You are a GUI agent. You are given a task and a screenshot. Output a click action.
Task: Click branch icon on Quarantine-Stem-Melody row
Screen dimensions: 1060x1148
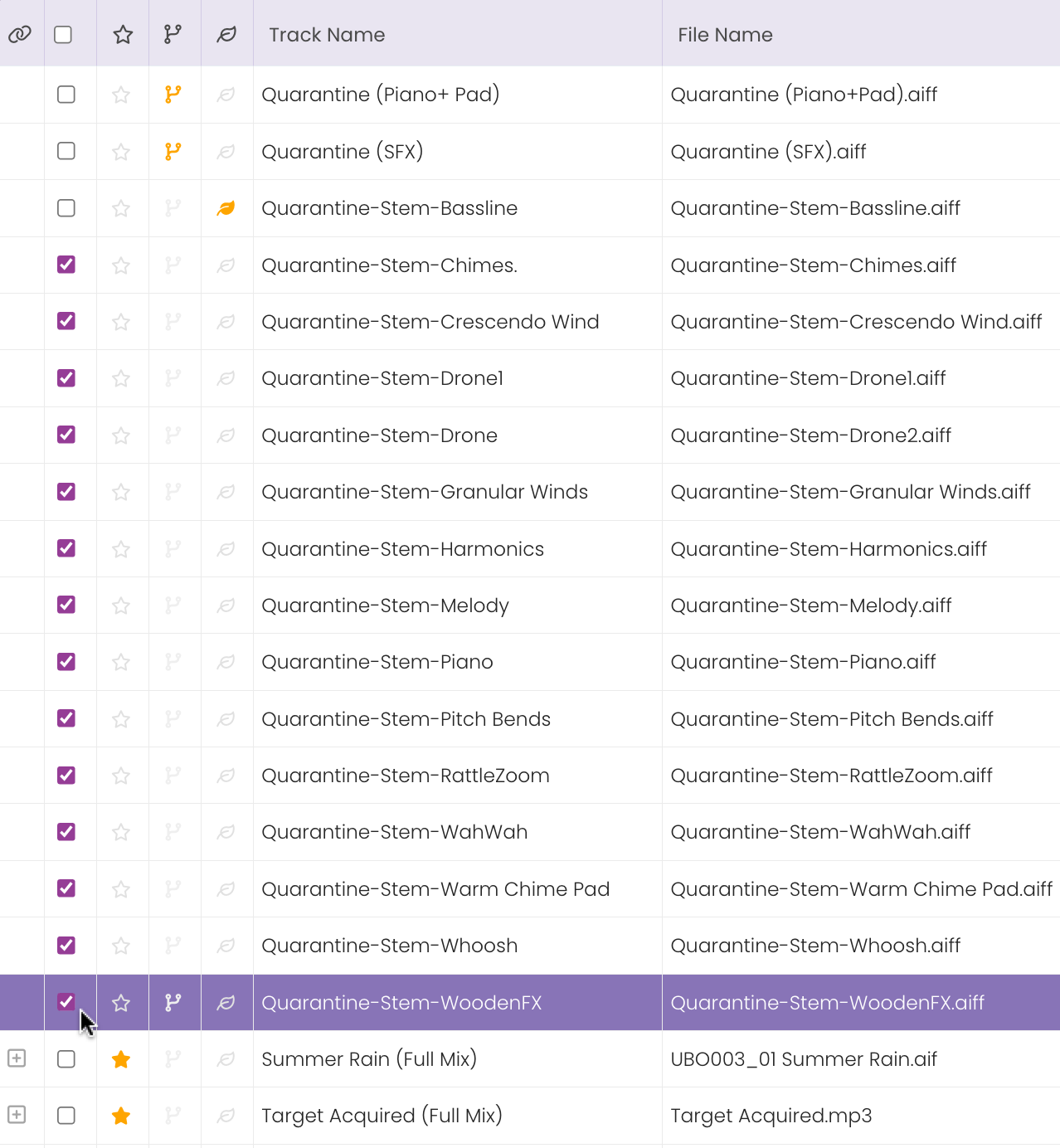[x=173, y=606]
